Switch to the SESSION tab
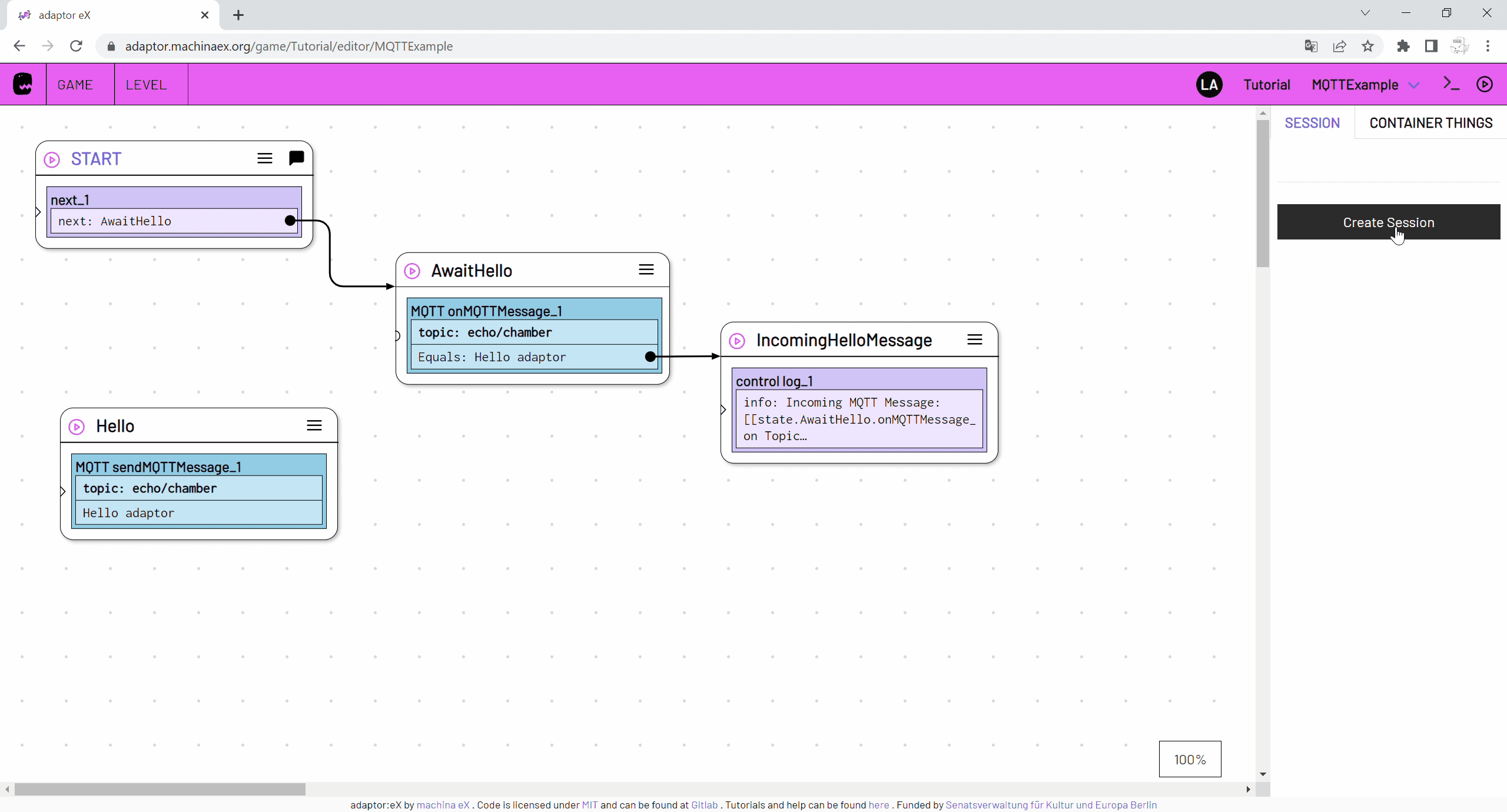This screenshot has height=812, width=1507. 1312,123
